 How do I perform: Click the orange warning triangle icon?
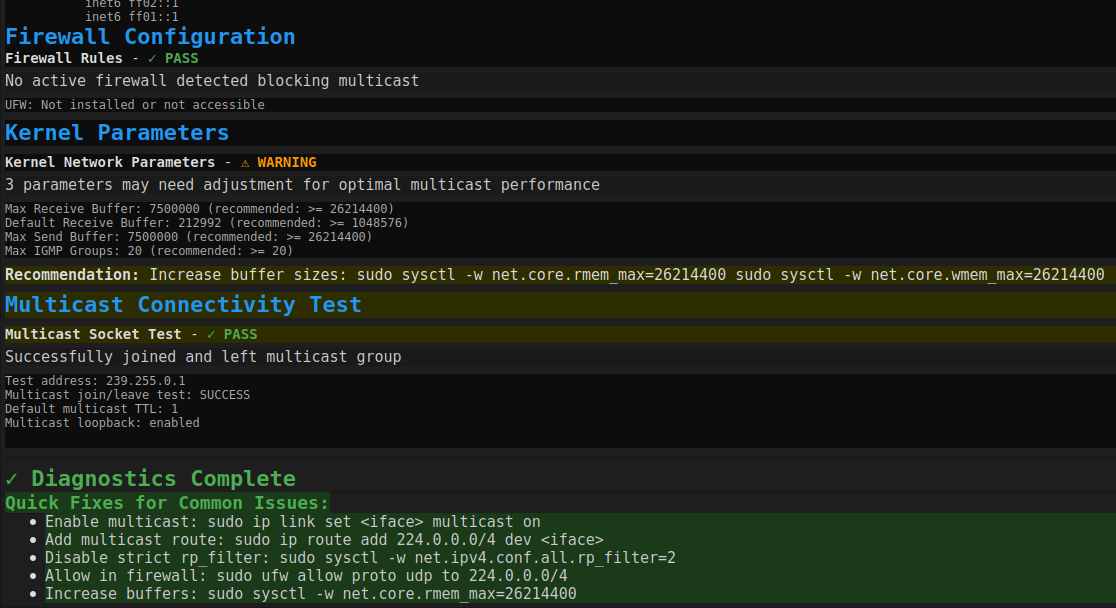(245, 162)
